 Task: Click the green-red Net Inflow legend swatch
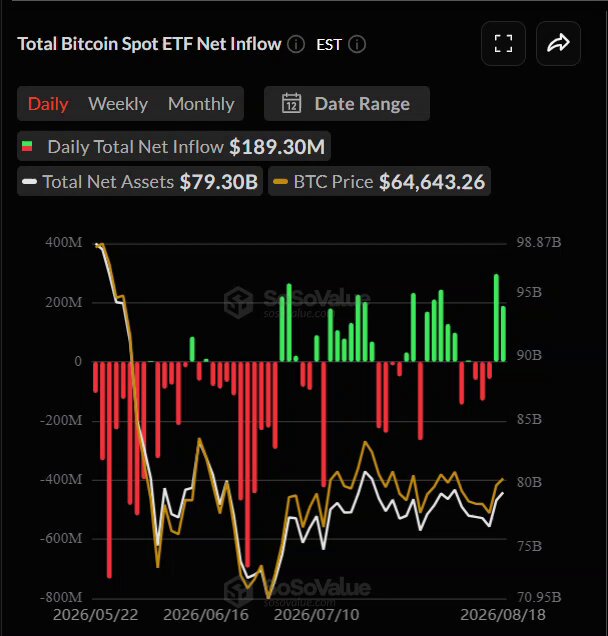(27, 146)
